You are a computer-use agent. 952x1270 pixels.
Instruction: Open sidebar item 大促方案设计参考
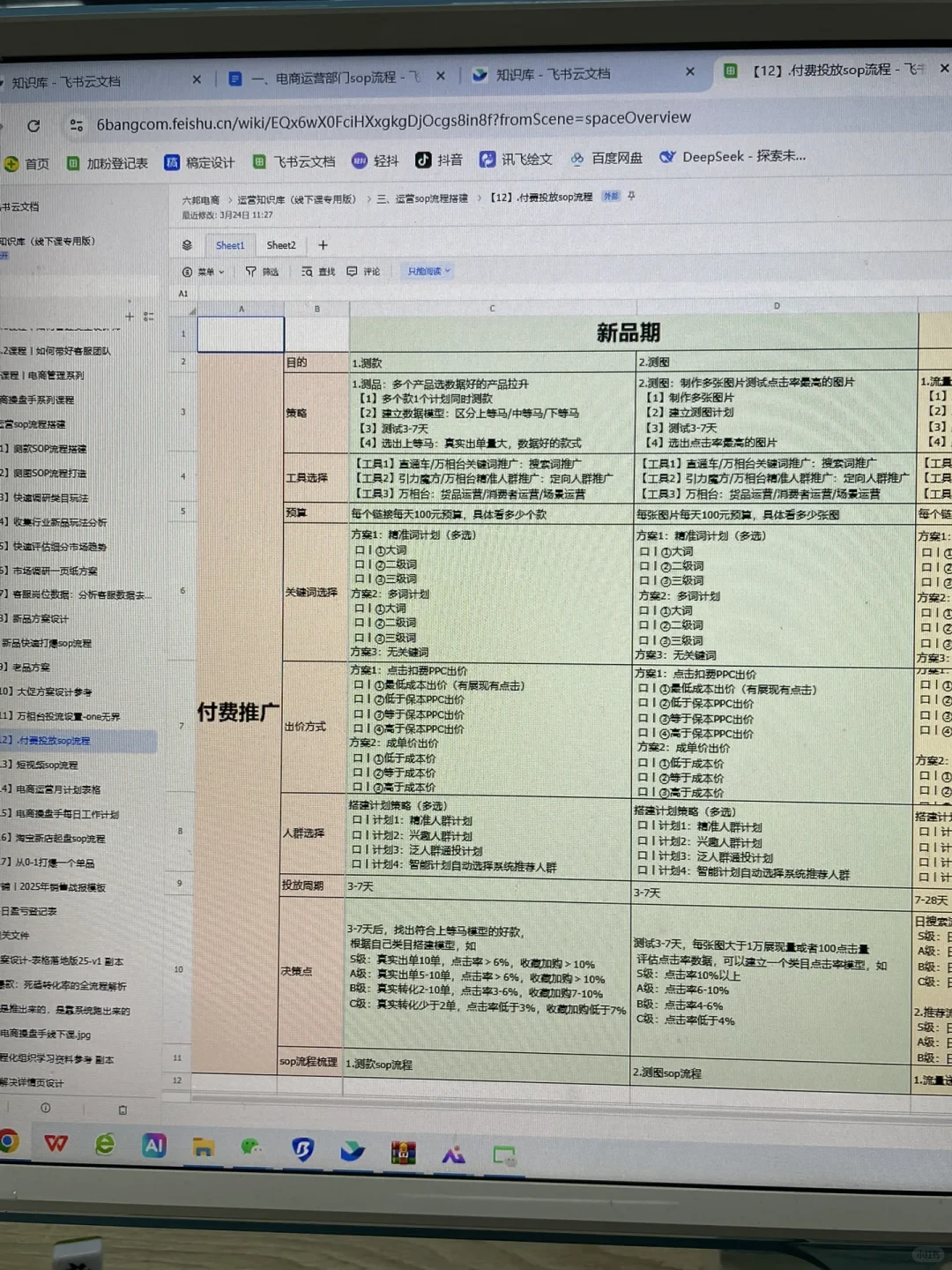coord(48,691)
